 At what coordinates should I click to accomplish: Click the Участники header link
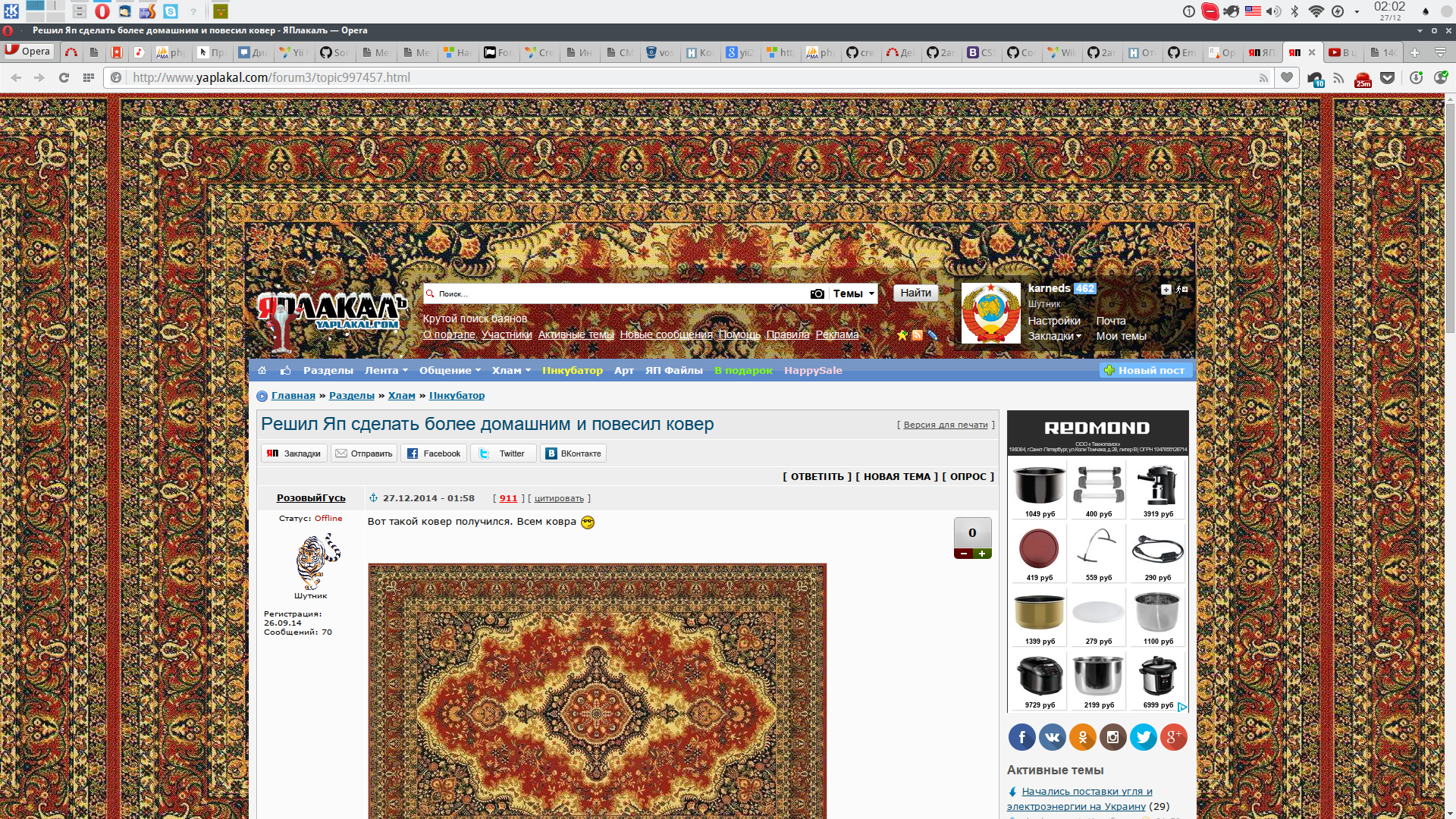(x=507, y=334)
